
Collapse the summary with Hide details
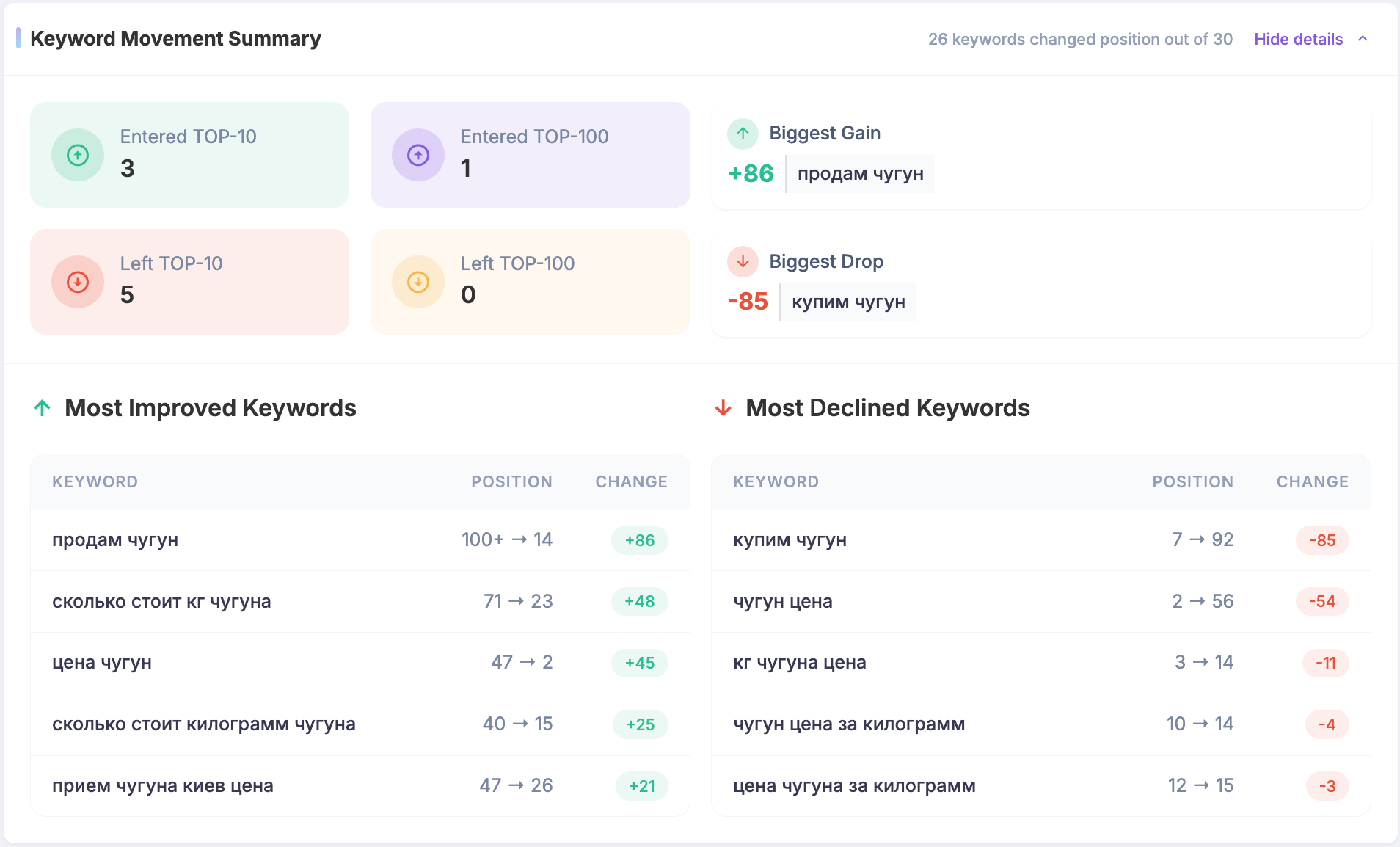click(x=1298, y=39)
